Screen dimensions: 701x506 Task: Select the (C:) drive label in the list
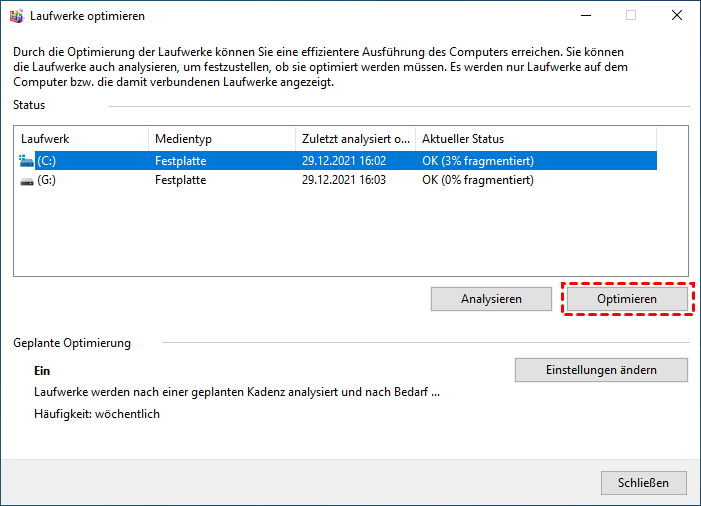pyautogui.click(x=46, y=160)
